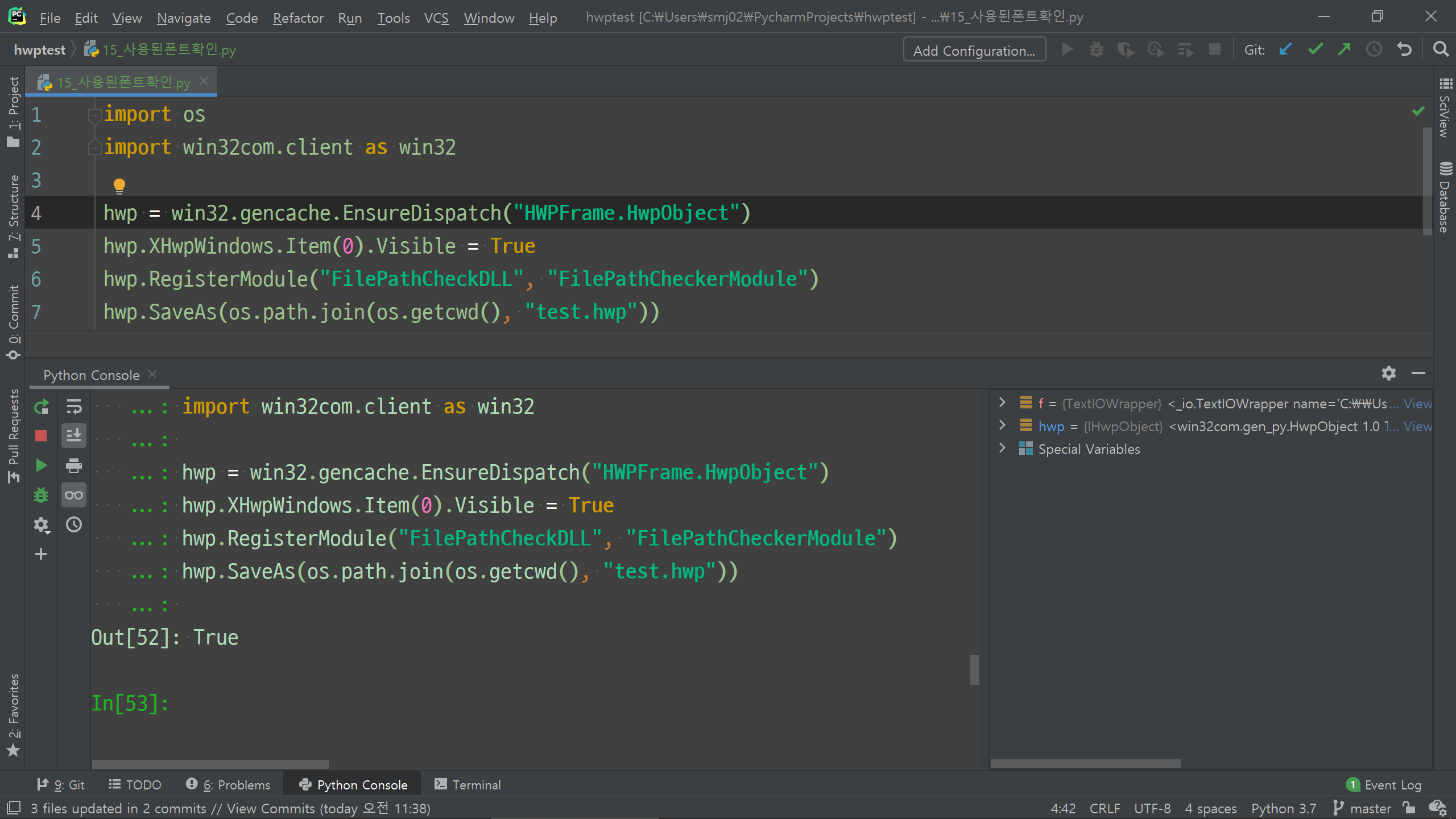Click the Add Configuration button
Viewport: 1456px width, 819px height.
click(974, 50)
